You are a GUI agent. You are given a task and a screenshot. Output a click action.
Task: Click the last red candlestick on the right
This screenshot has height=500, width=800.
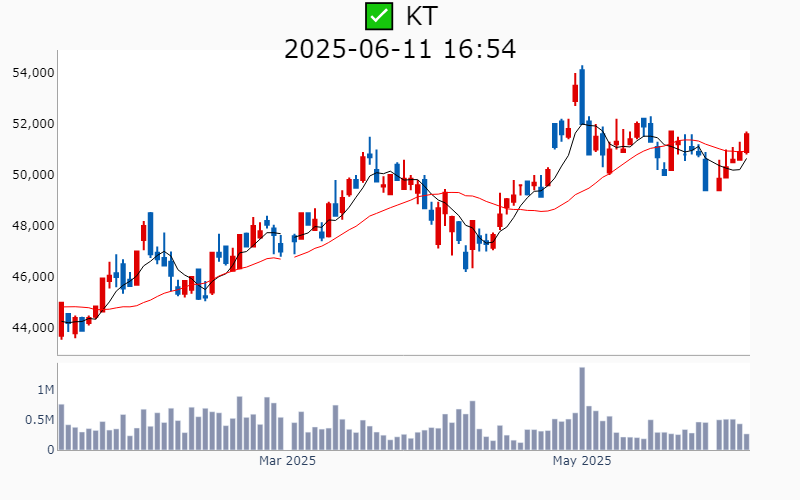pyautogui.click(x=747, y=143)
